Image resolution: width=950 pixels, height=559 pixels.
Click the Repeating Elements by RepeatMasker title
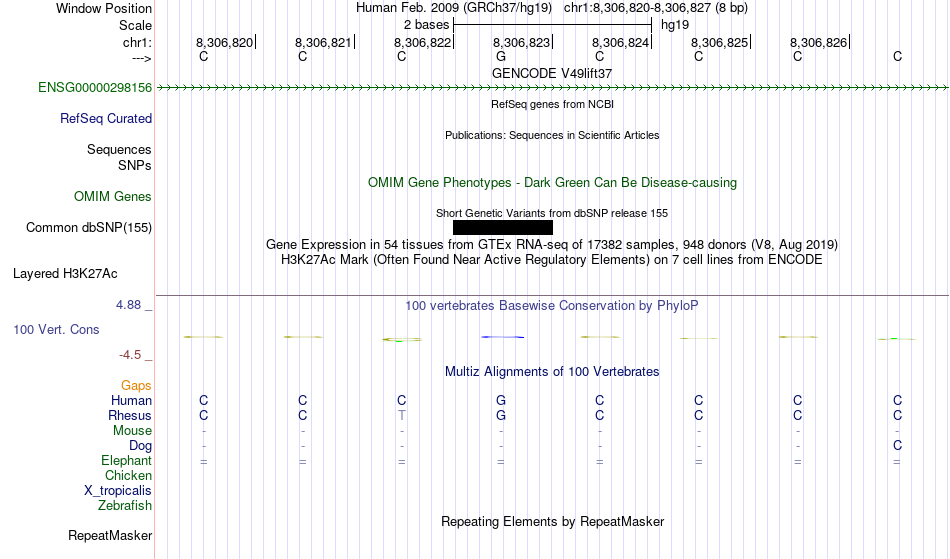point(553,522)
